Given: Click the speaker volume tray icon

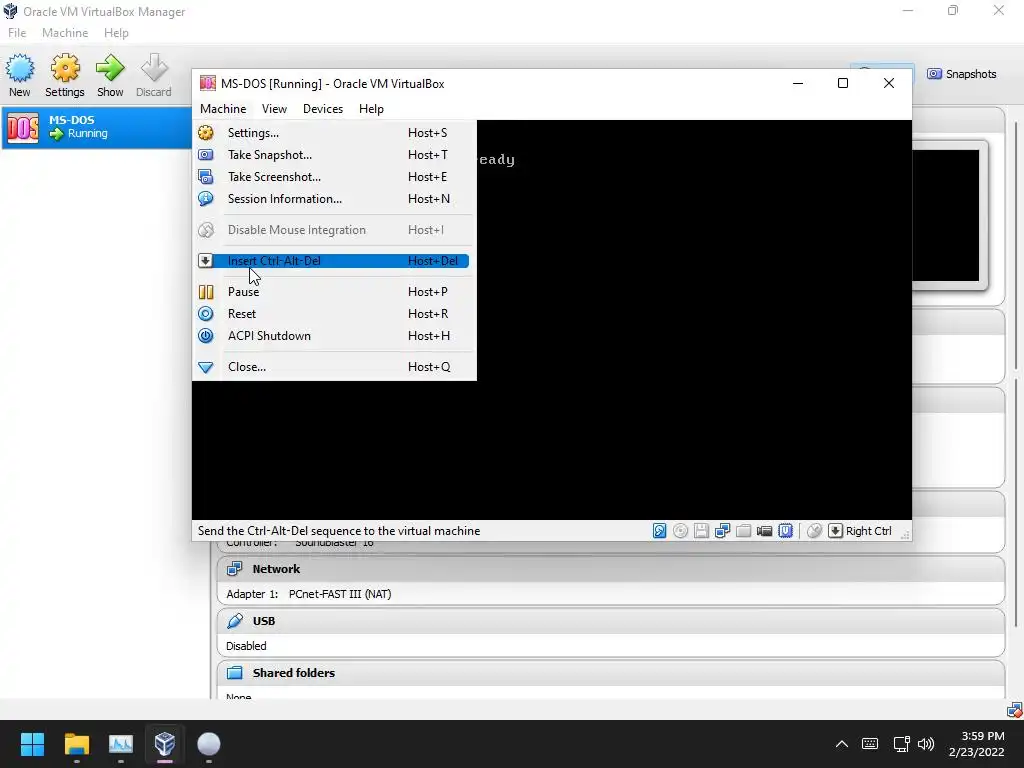Looking at the screenshot, I should 926,744.
